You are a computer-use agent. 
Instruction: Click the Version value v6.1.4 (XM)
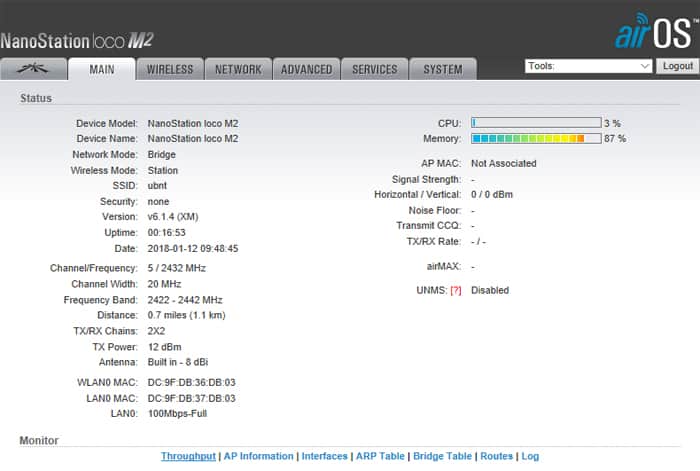point(173,217)
